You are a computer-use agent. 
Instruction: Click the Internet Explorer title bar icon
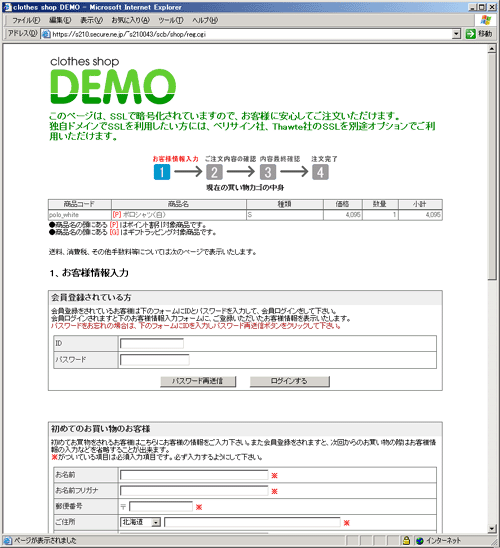click(7, 7)
